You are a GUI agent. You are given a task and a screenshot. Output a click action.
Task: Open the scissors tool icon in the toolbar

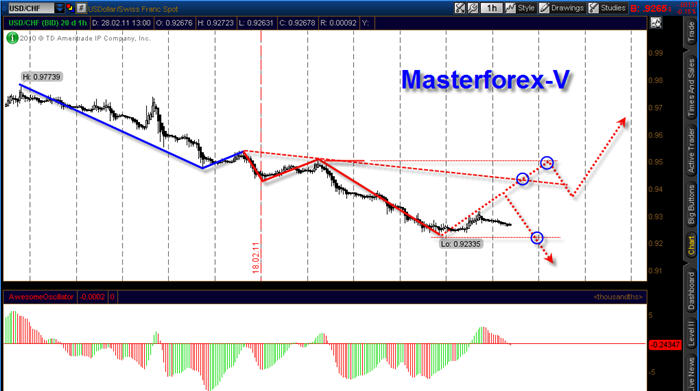(459, 8)
